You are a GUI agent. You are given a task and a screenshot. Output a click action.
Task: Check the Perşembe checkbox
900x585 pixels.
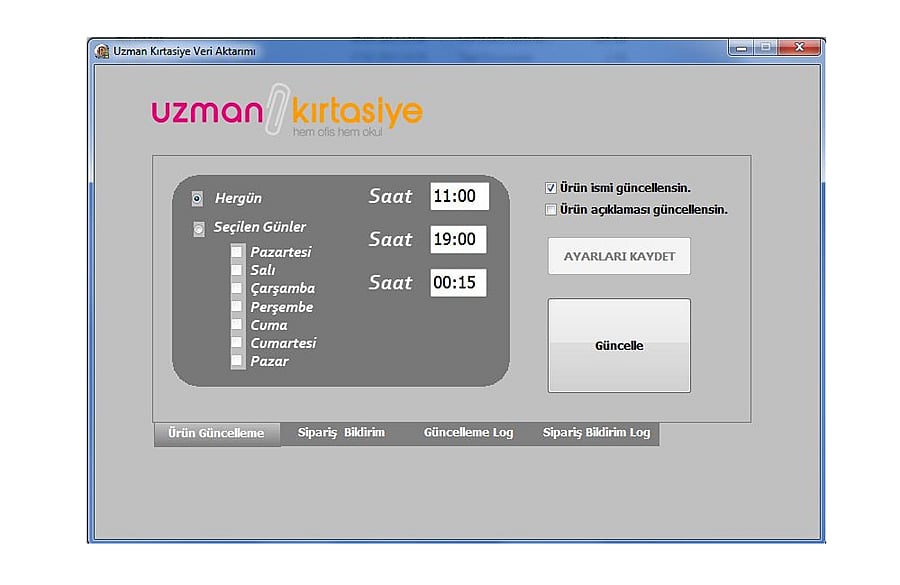pyautogui.click(x=236, y=306)
